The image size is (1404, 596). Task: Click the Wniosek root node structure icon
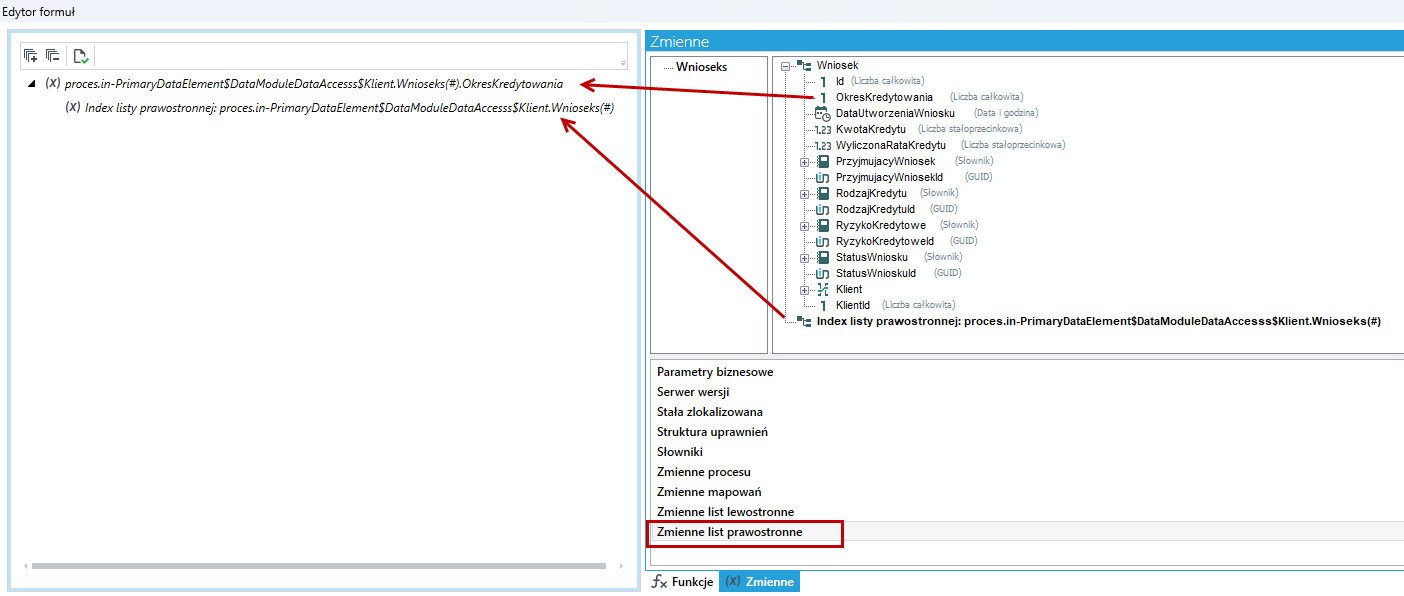click(804, 65)
